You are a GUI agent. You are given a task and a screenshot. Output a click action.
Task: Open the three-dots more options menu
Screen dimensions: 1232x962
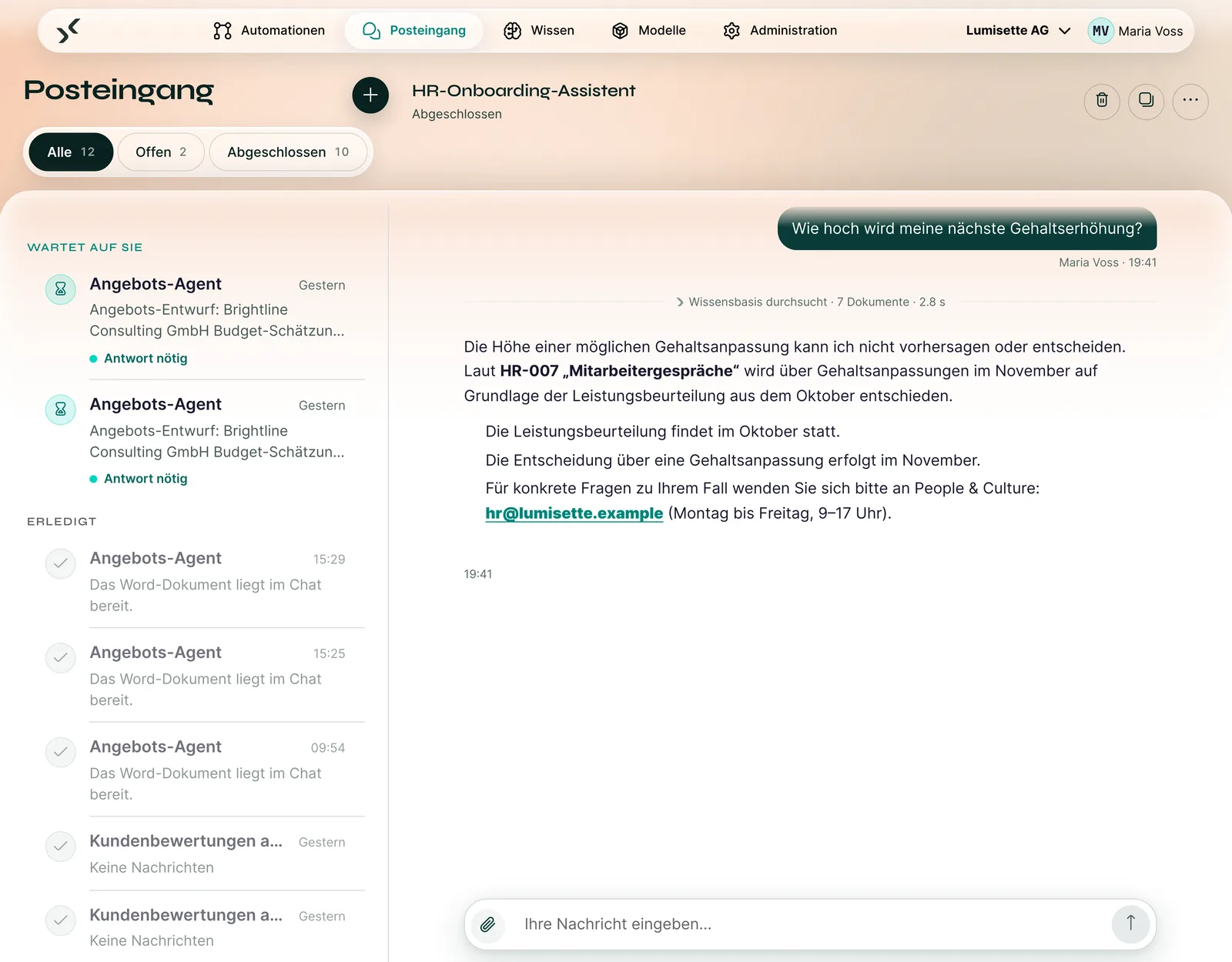1190,101
